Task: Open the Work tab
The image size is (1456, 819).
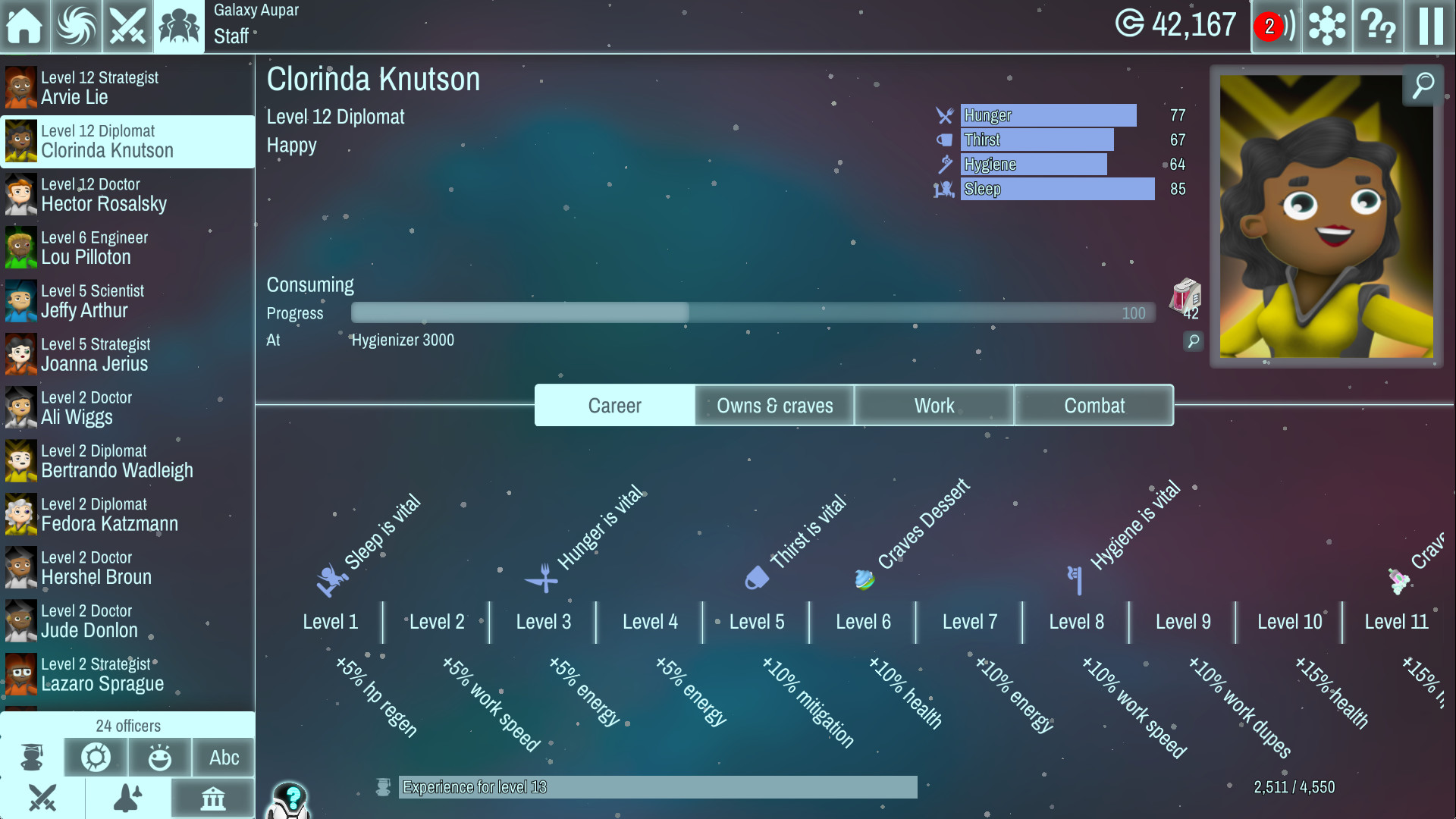Action: (934, 406)
